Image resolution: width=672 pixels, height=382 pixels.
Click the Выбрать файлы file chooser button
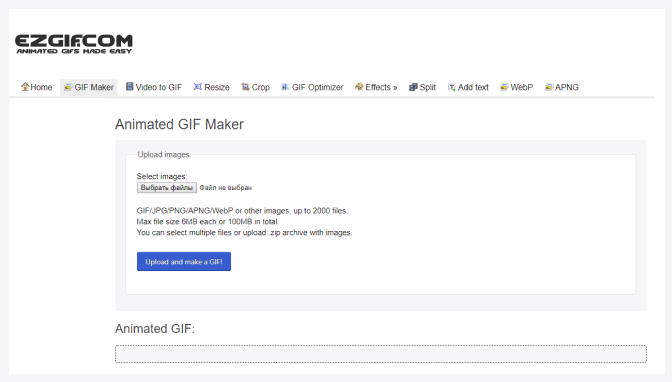[167, 188]
